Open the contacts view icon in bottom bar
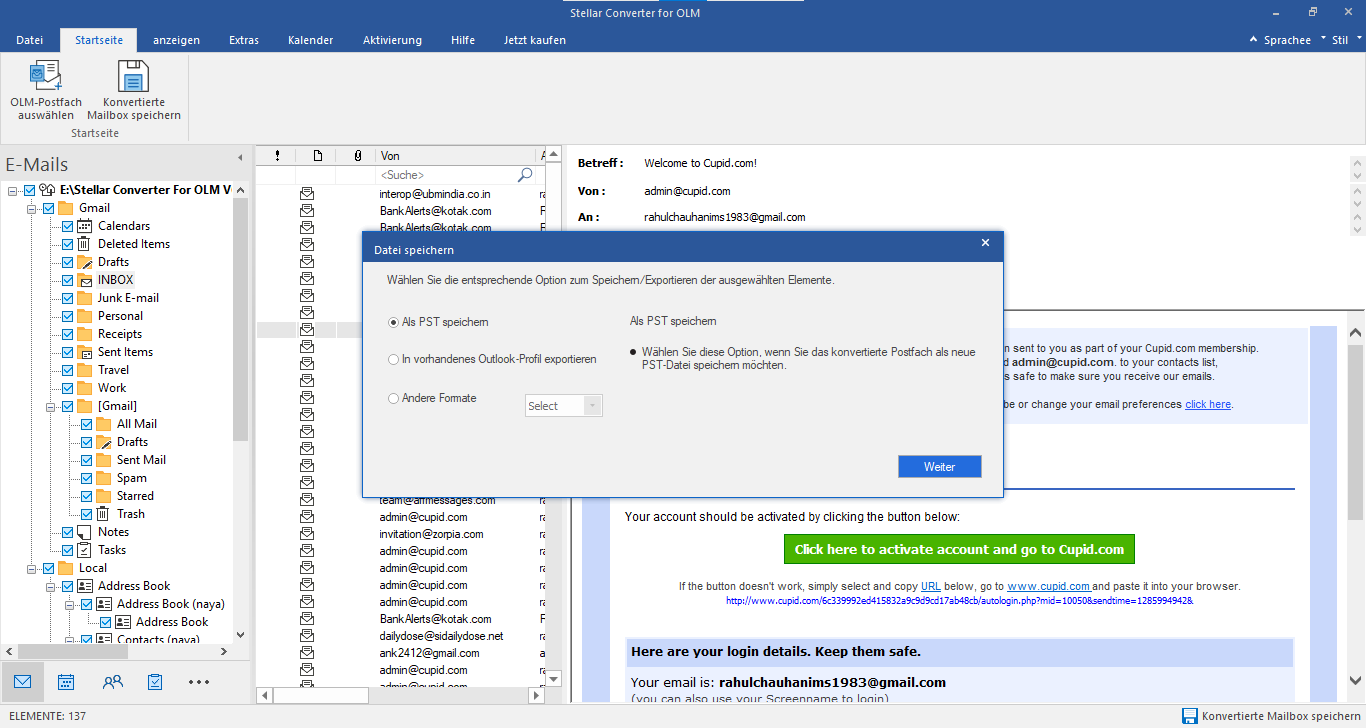 (x=112, y=682)
